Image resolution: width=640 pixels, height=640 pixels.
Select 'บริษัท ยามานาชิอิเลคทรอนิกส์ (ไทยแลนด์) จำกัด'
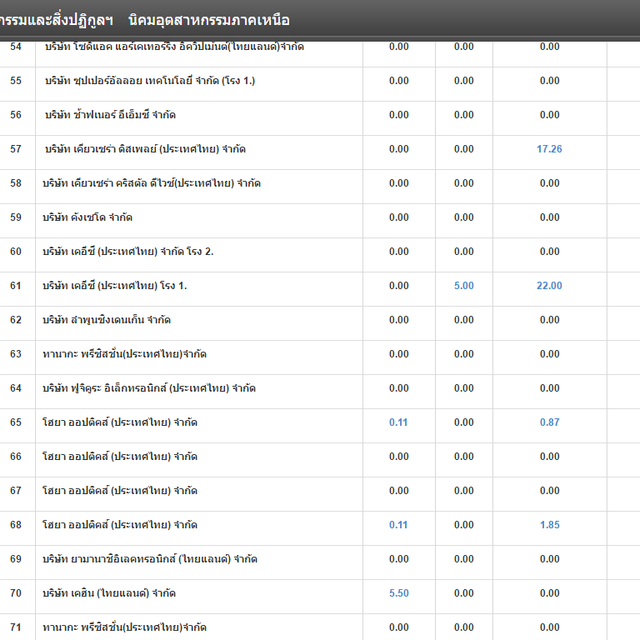point(150,559)
